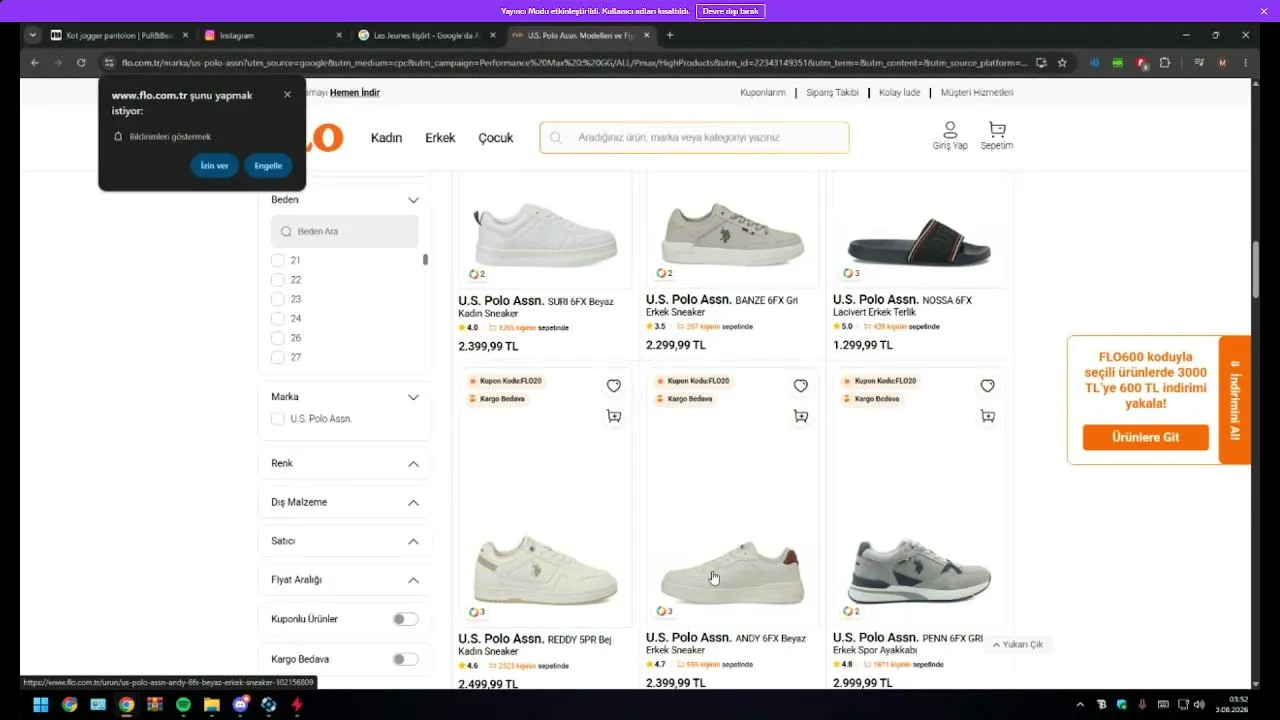
Task: Open the Chrome three-dot menu
Action: pyautogui.click(x=1246, y=63)
